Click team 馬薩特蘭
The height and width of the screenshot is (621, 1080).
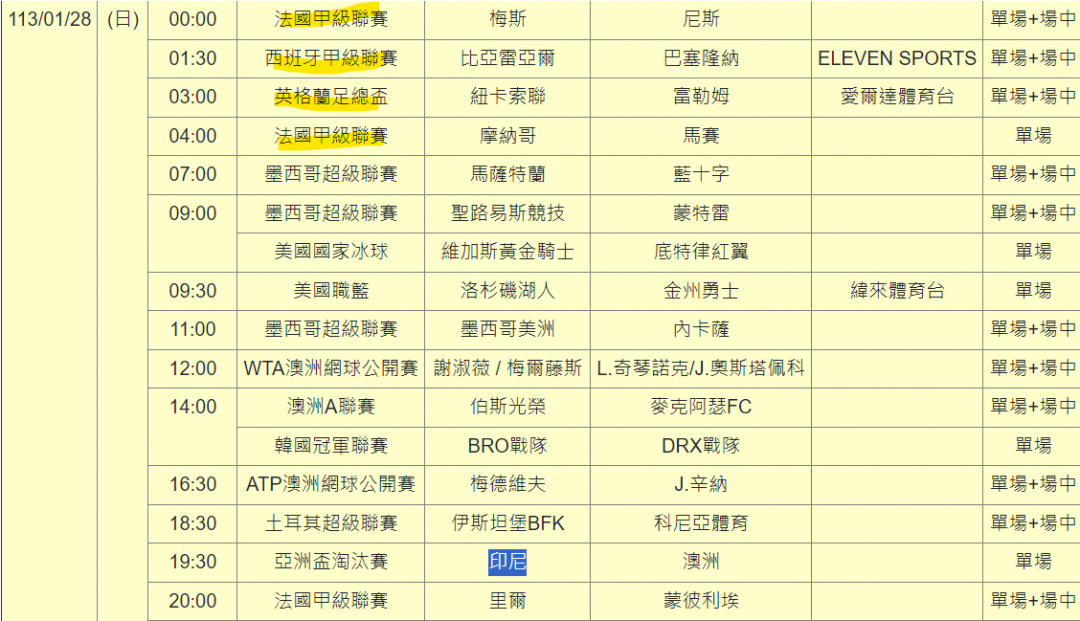(508, 175)
